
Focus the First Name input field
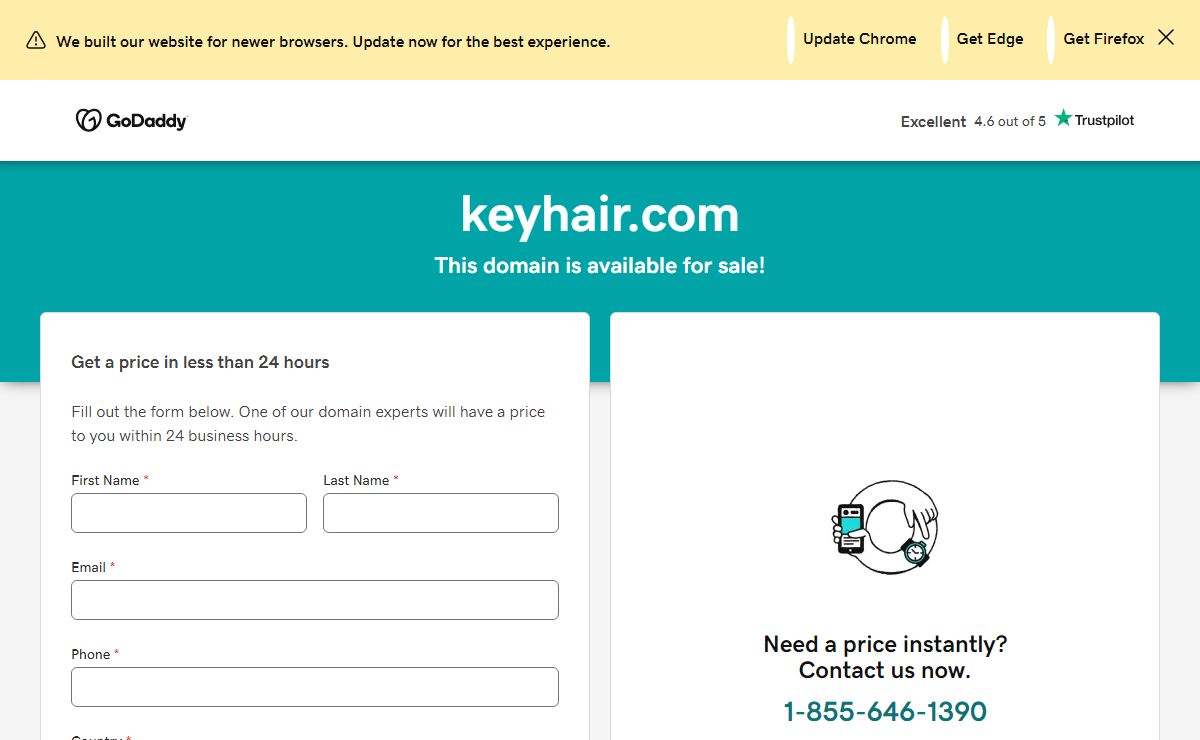pos(189,513)
